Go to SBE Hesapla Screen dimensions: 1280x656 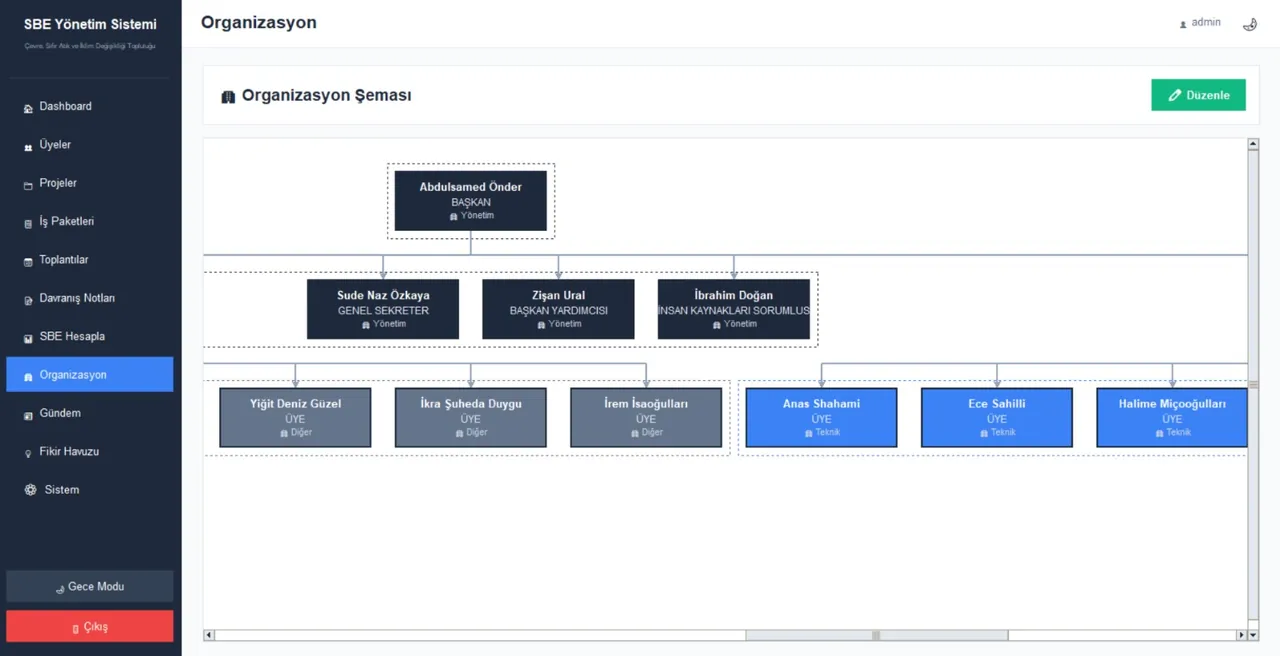89,337
